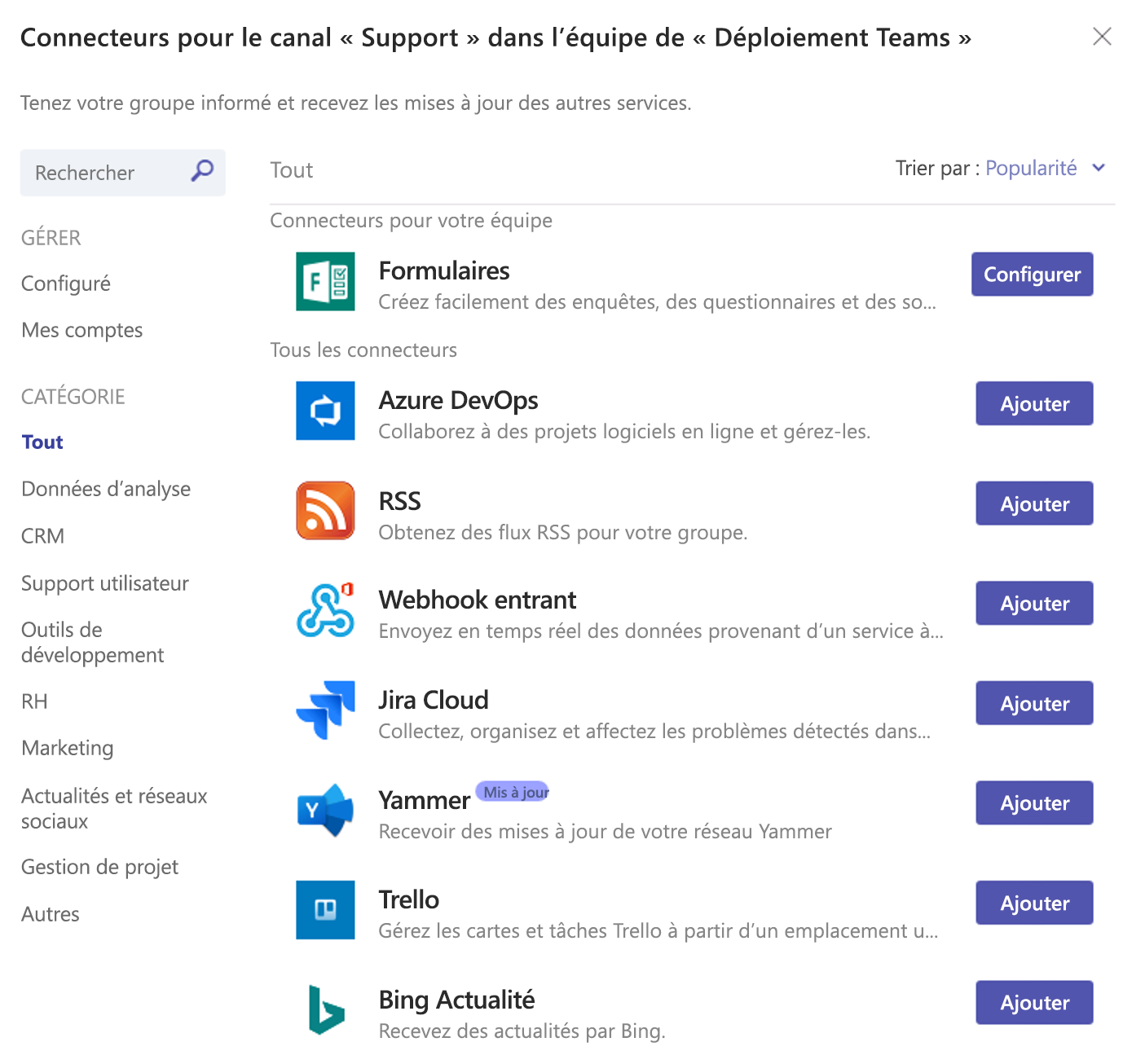Open Mes comptes section
Screen dimensions: 1123x1064
(x=82, y=330)
